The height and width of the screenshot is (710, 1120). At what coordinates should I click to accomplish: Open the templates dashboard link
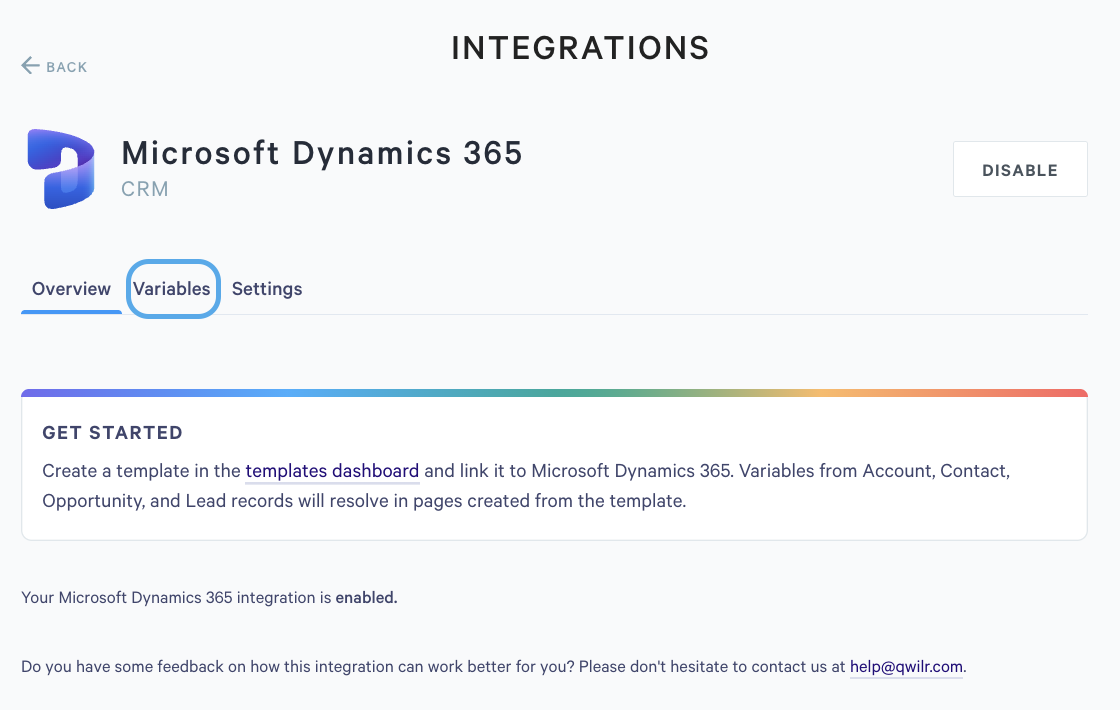pos(332,471)
